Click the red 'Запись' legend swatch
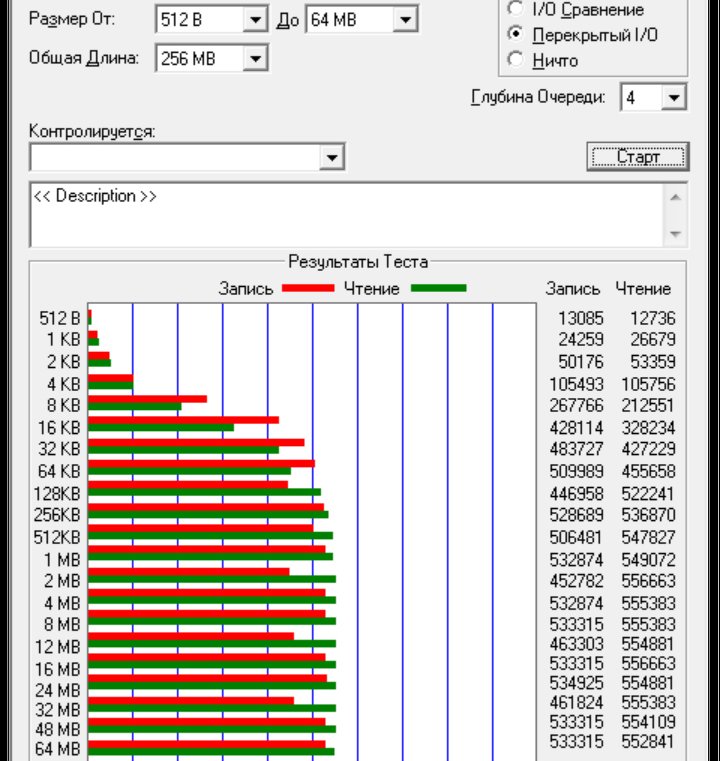 click(x=308, y=288)
